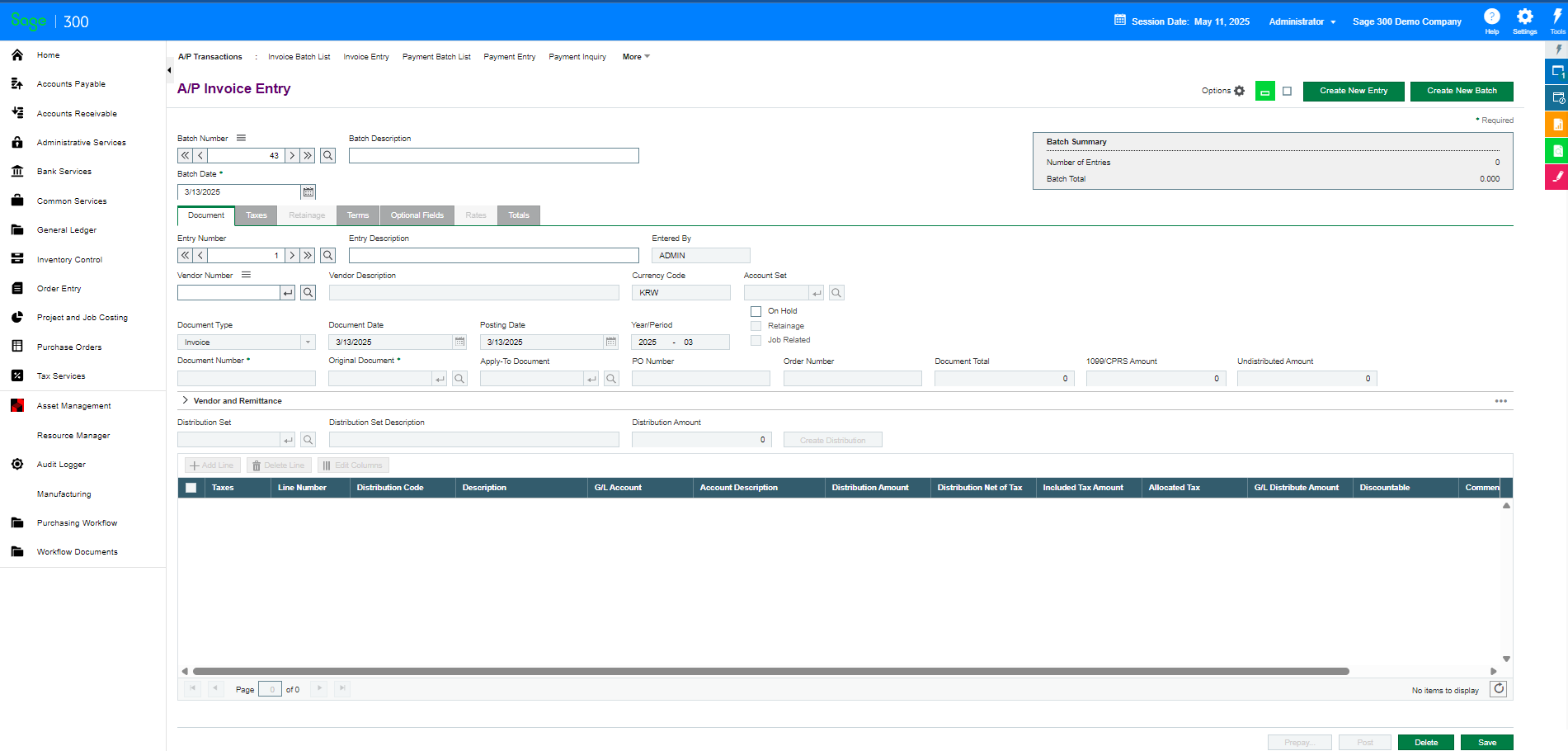Open Payment Entry page
The height and width of the screenshot is (751, 1568).
[510, 57]
